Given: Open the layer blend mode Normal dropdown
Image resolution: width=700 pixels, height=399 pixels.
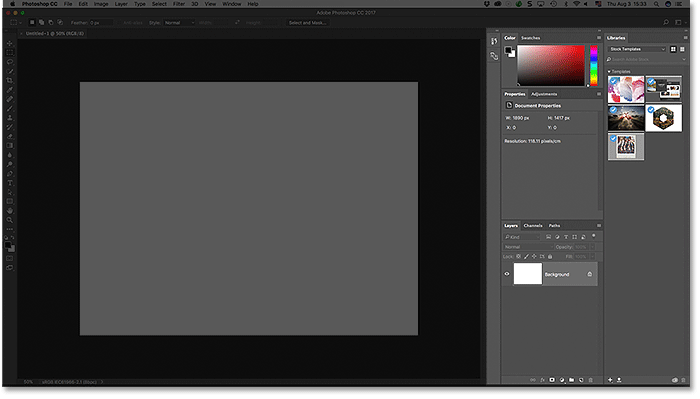Looking at the screenshot, I should pyautogui.click(x=529, y=247).
